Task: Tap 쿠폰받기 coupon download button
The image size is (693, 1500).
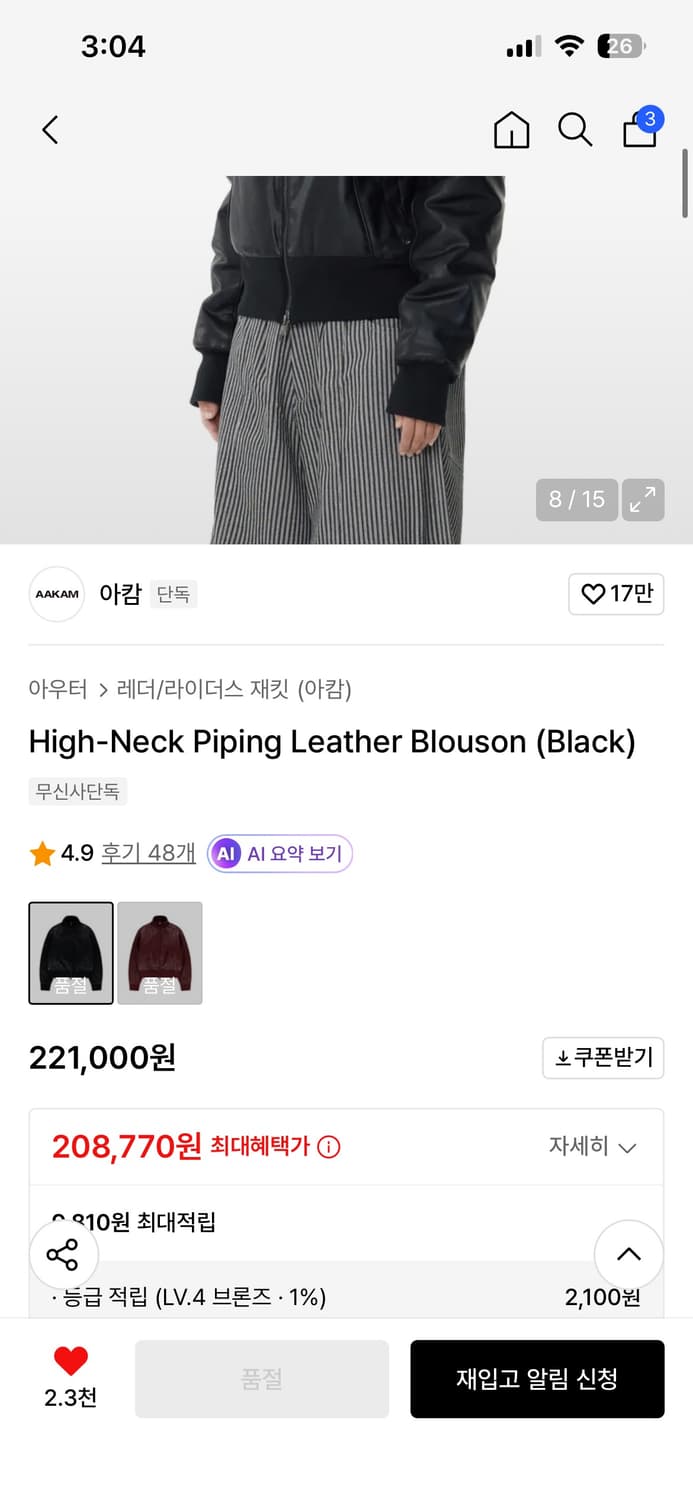Action: pos(603,1058)
